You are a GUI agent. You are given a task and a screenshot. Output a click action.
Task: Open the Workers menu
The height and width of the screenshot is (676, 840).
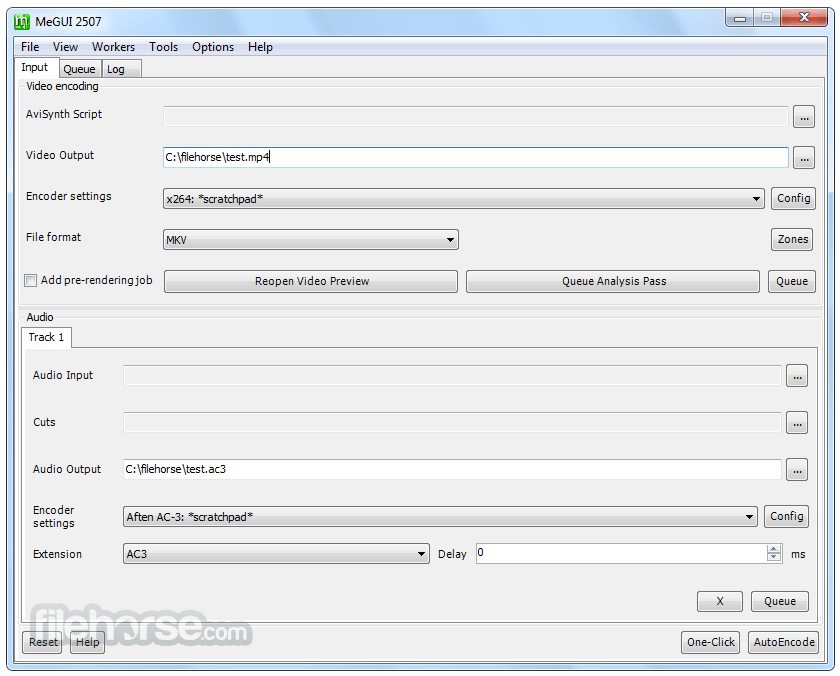click(x=114, y=47)
